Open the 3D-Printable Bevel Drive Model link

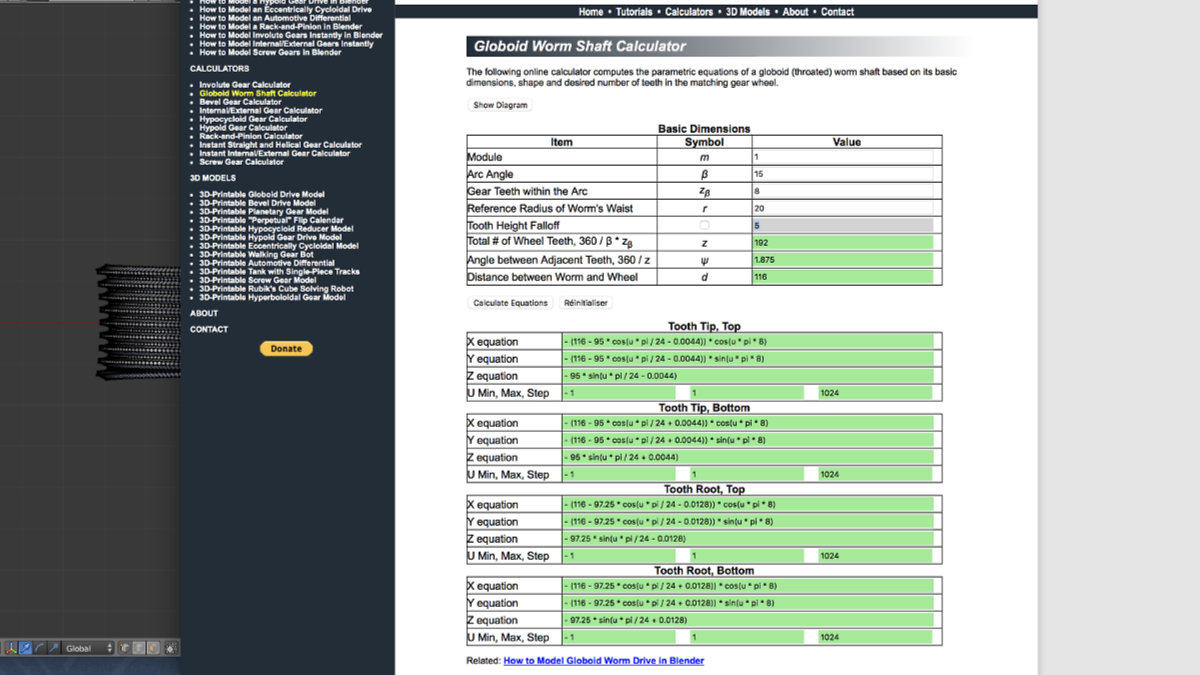coord(257,203)
